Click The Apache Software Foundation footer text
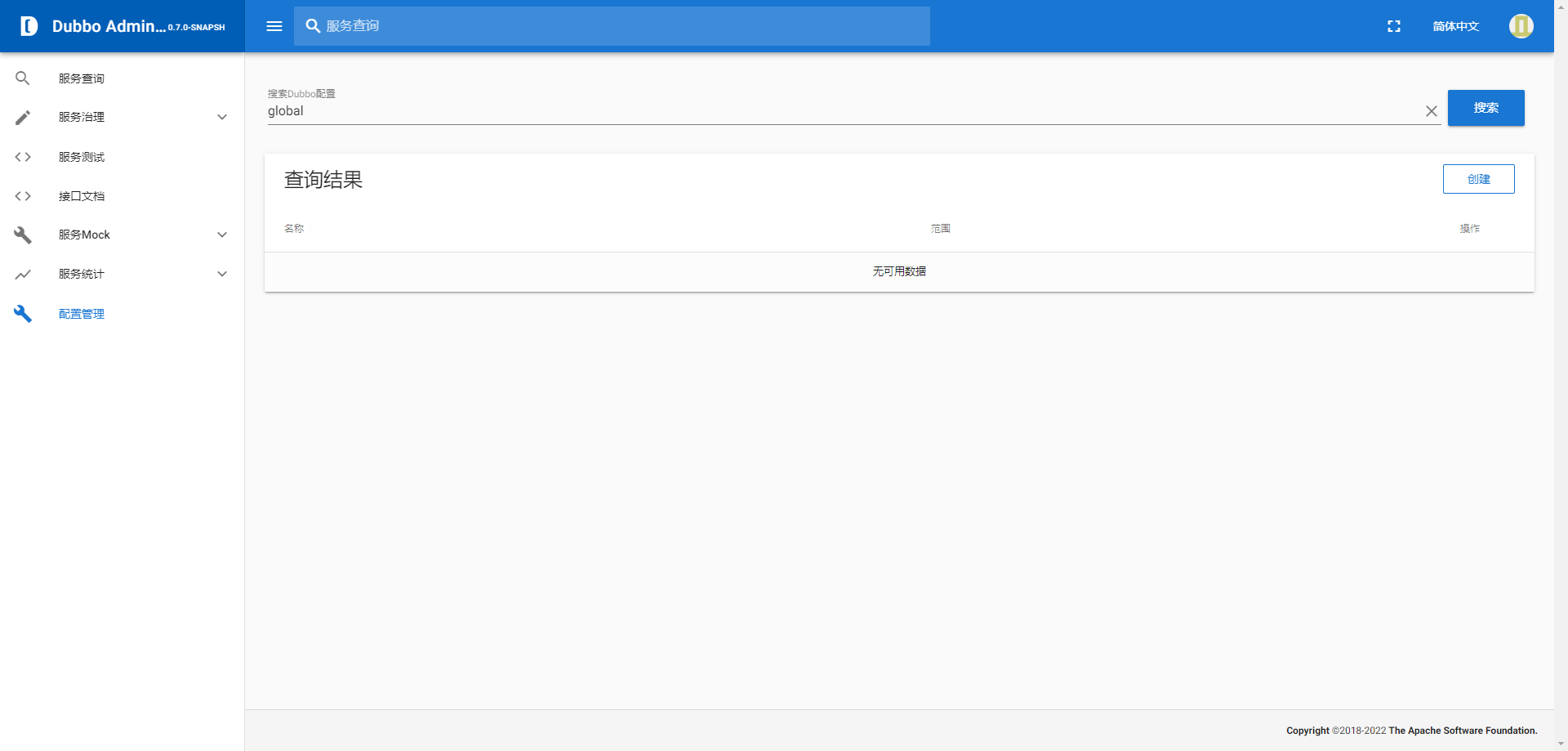This screenshot has height=751, width=1568. coord(1463,731)
